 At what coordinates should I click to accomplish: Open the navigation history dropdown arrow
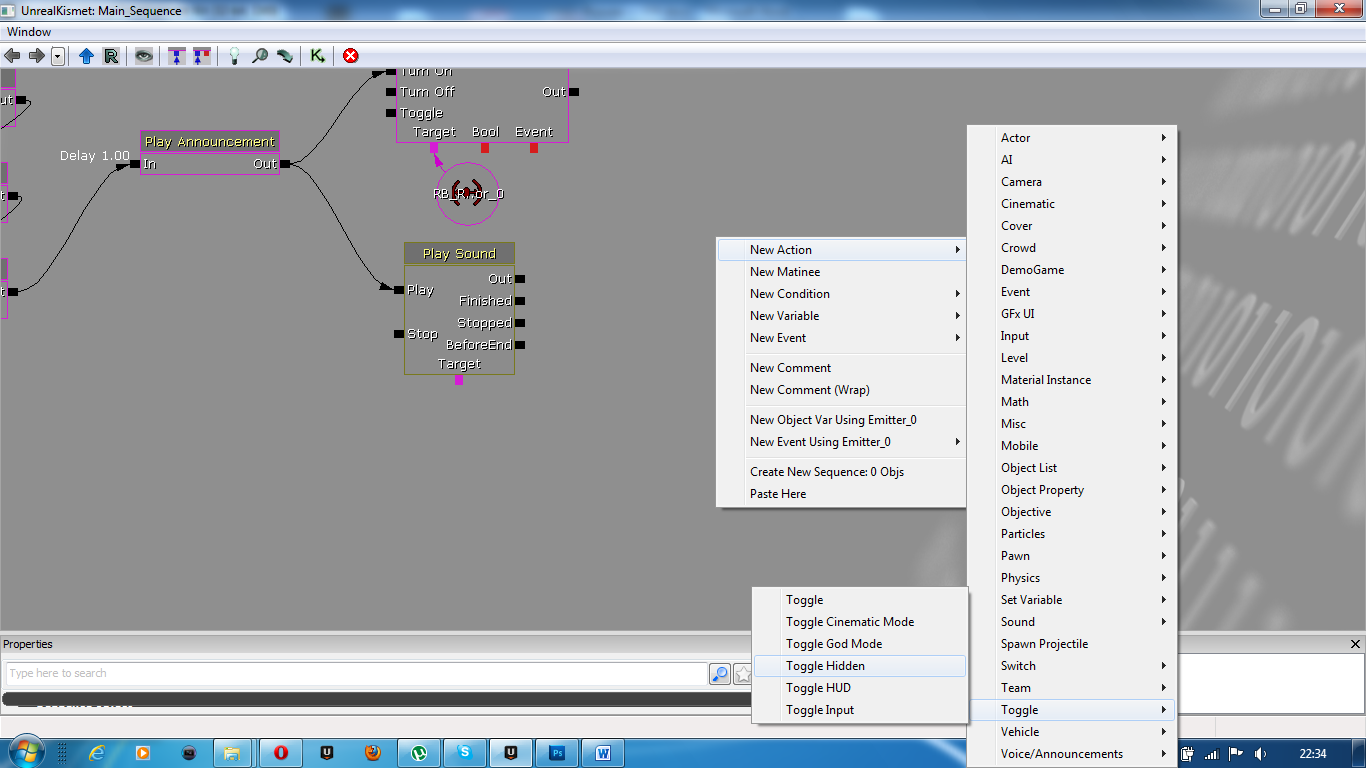(x=58, y=56)
